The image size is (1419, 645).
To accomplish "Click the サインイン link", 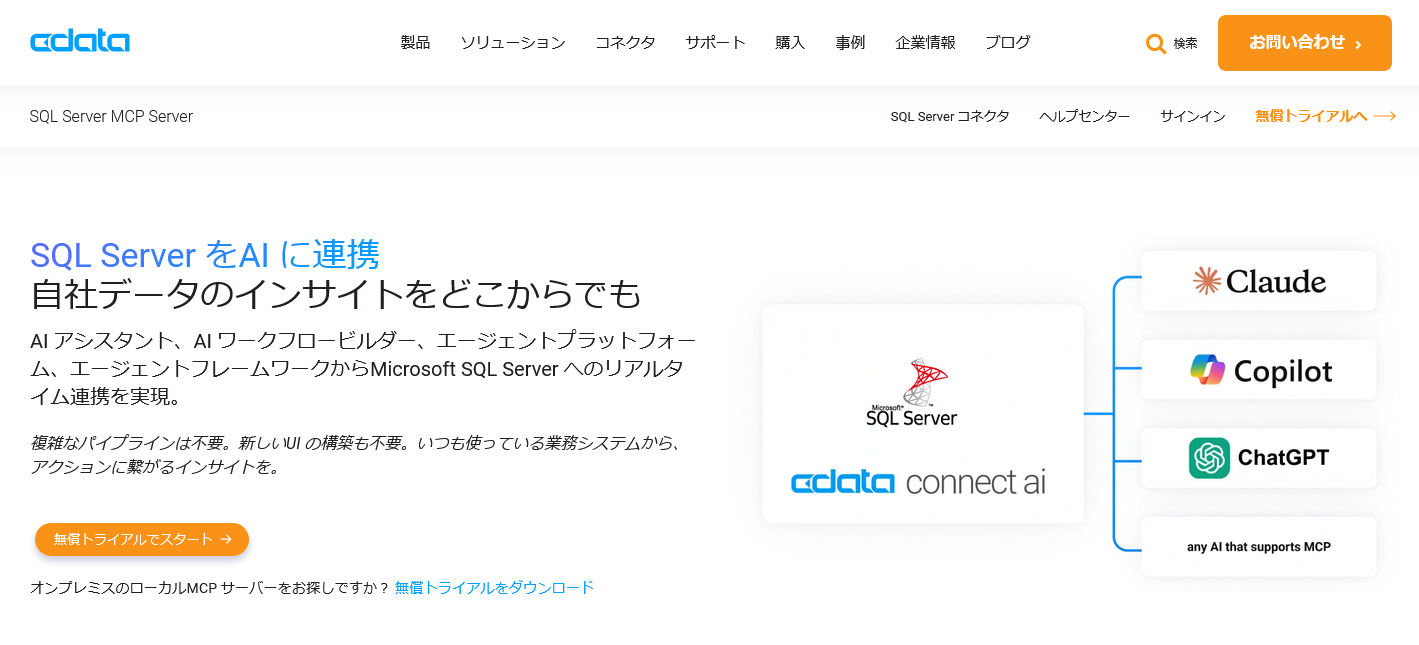I will tap(1193, 116).
